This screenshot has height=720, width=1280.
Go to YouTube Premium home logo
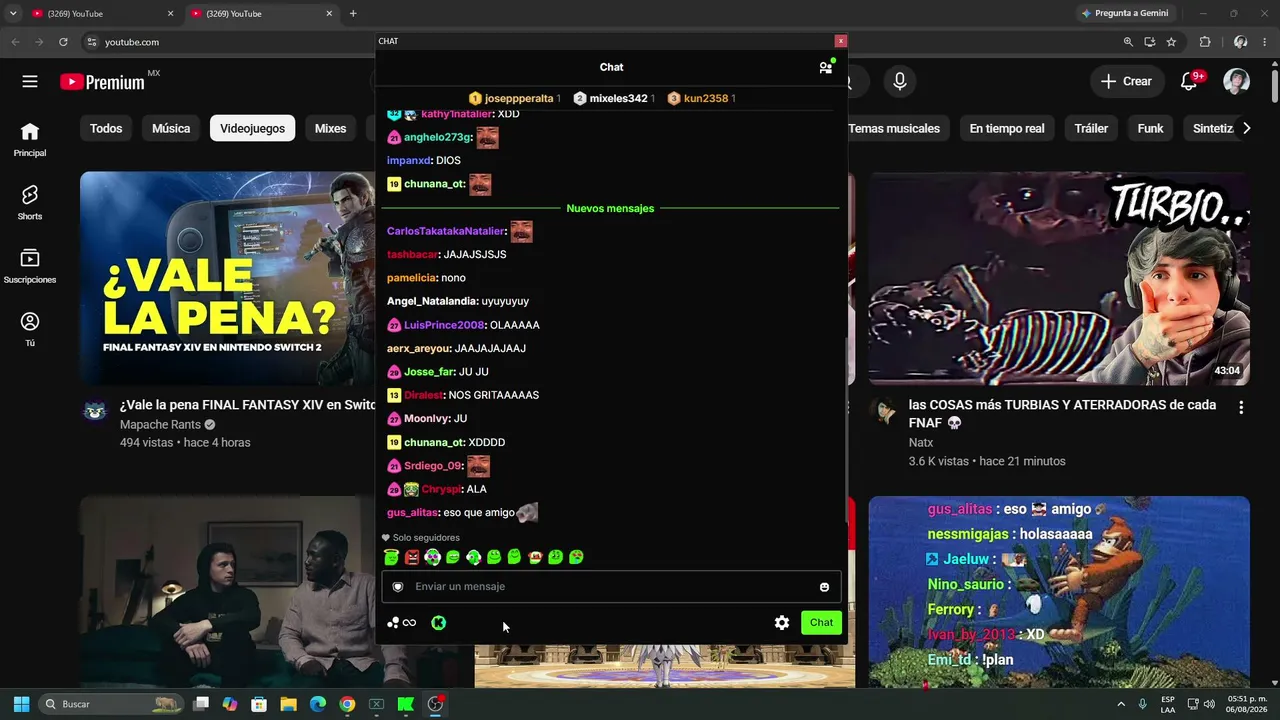[x=102, y=82]
